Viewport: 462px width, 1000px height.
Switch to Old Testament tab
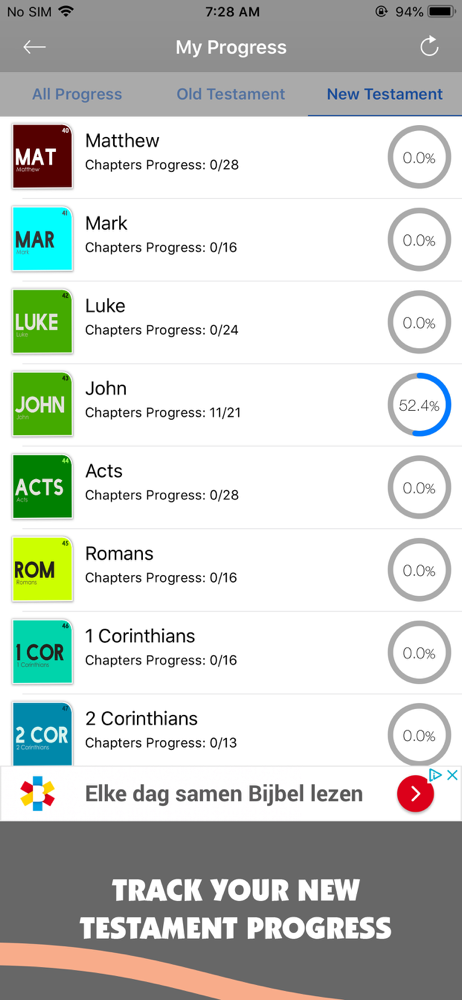point(231,94)
